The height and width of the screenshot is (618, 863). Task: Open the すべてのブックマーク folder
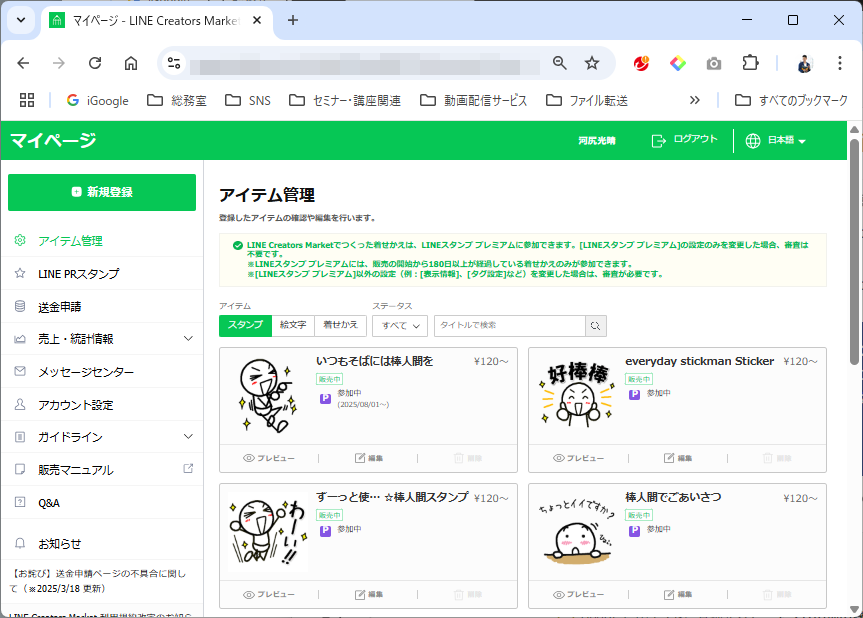(x=791, y=101)
